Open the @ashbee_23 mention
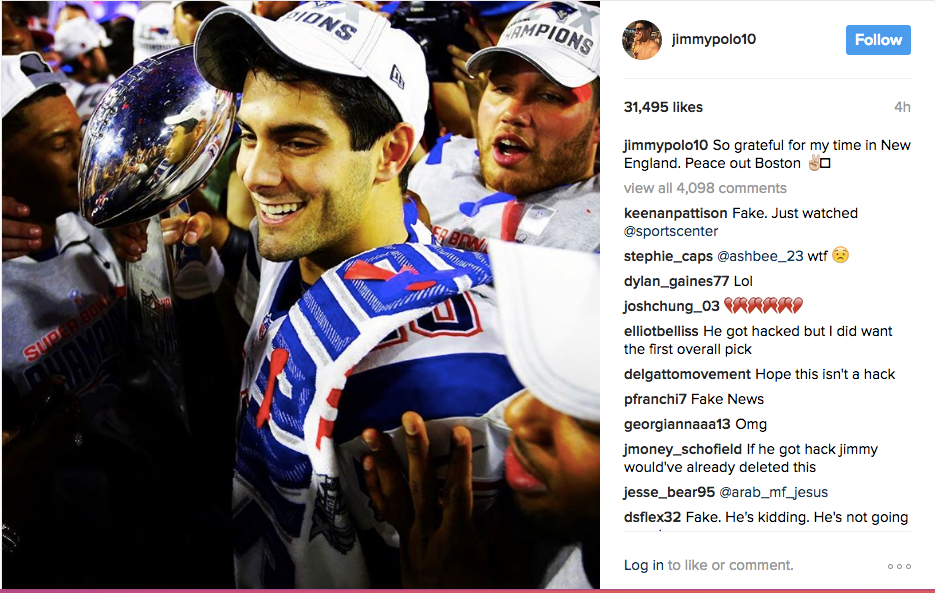Viewport: 935px width, 593px height. 760,256
